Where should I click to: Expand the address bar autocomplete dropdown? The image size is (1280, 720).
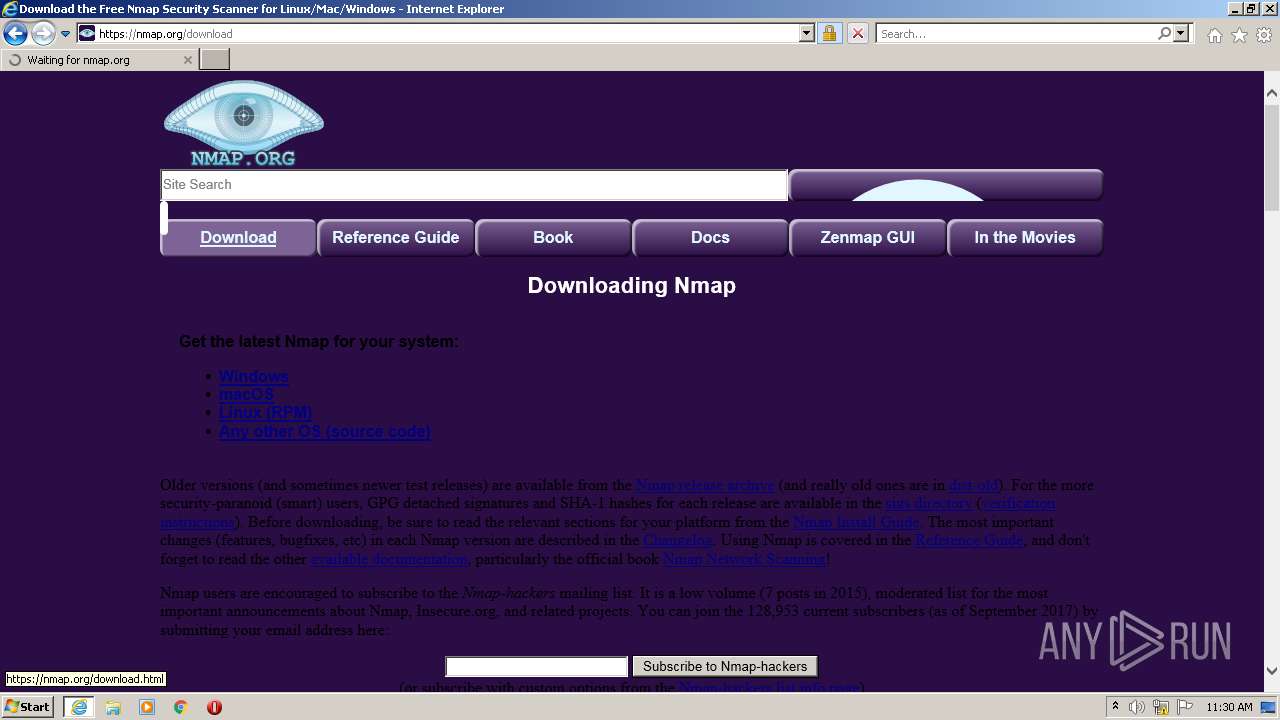click(807, 34)
